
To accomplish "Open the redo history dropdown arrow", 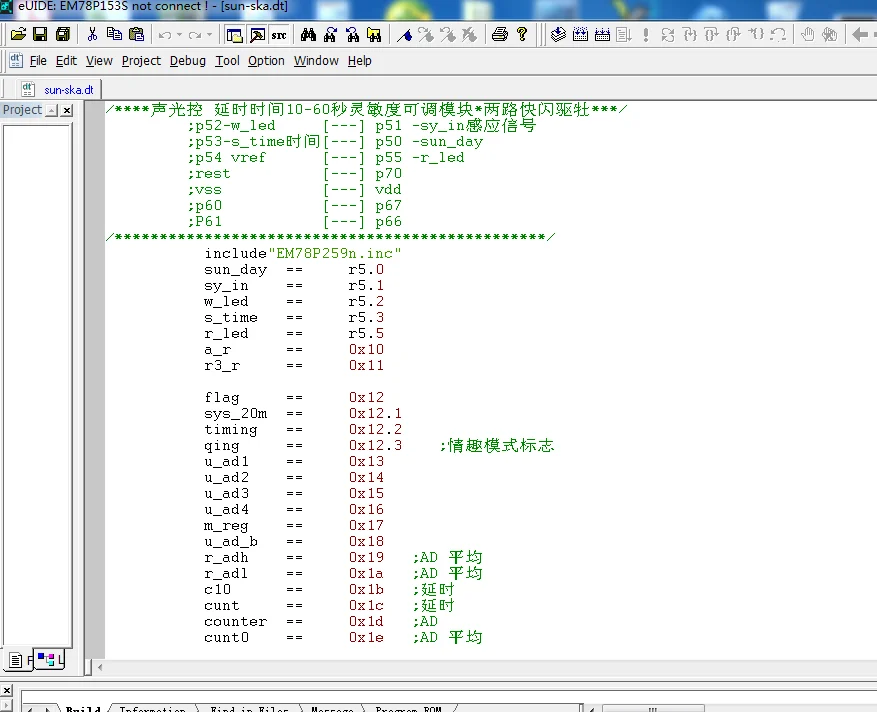I will click(209, 35).
